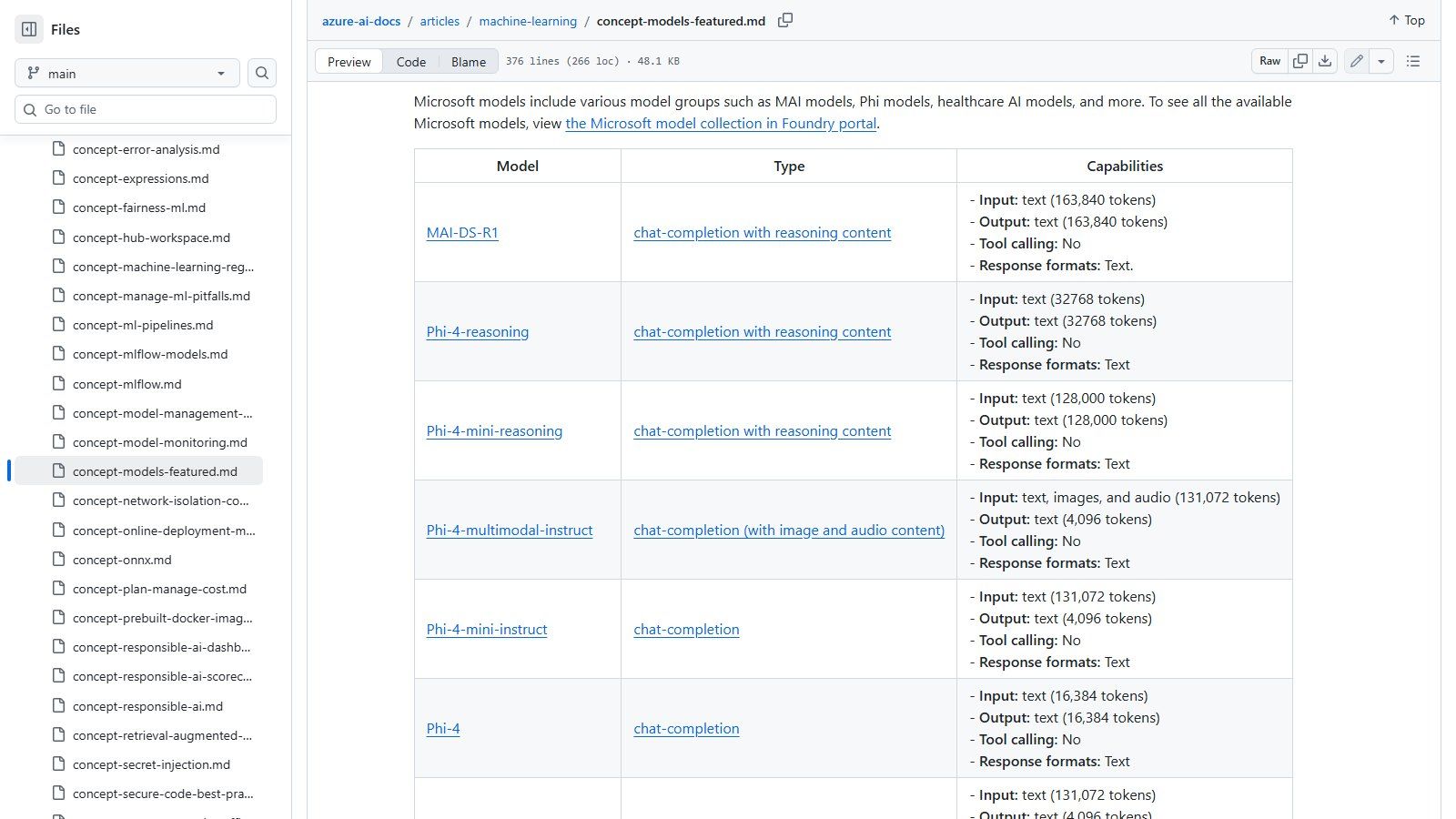The image size is (1456, 819).
Task: Jump to Top of the file
Action: coord(1407,20)
